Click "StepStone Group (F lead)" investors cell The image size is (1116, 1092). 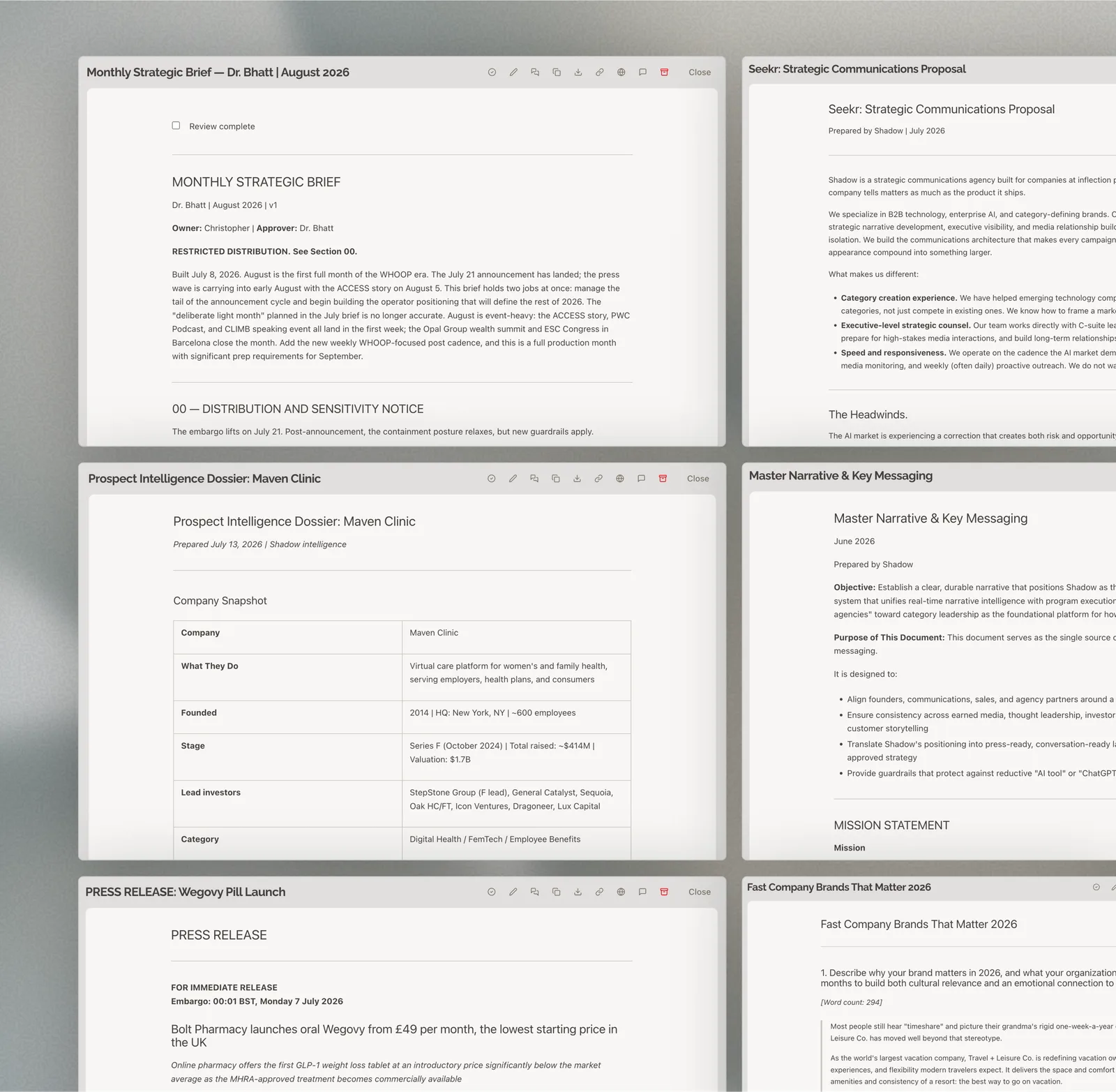[x=517, y=803]
